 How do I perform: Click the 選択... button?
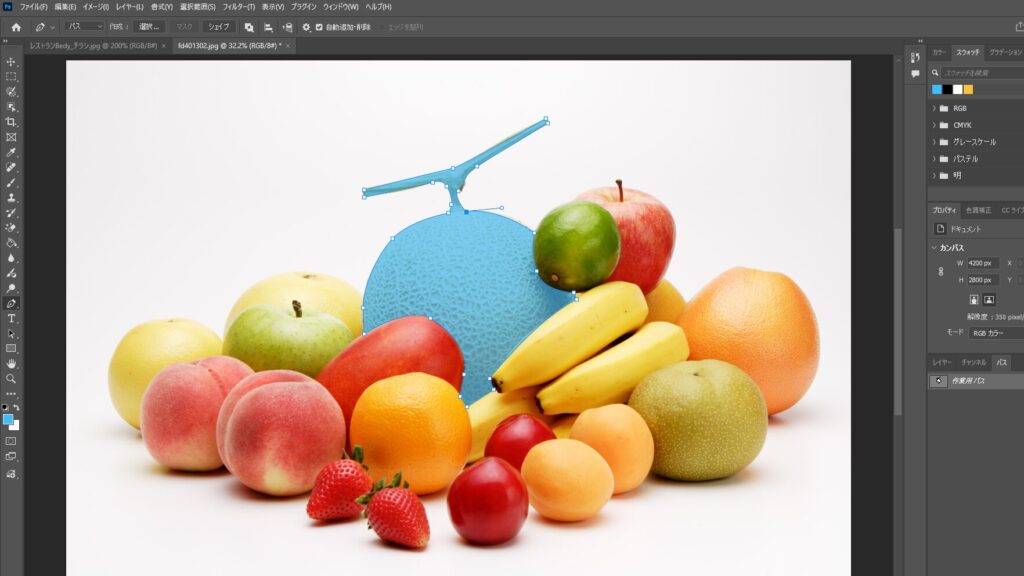149,27
